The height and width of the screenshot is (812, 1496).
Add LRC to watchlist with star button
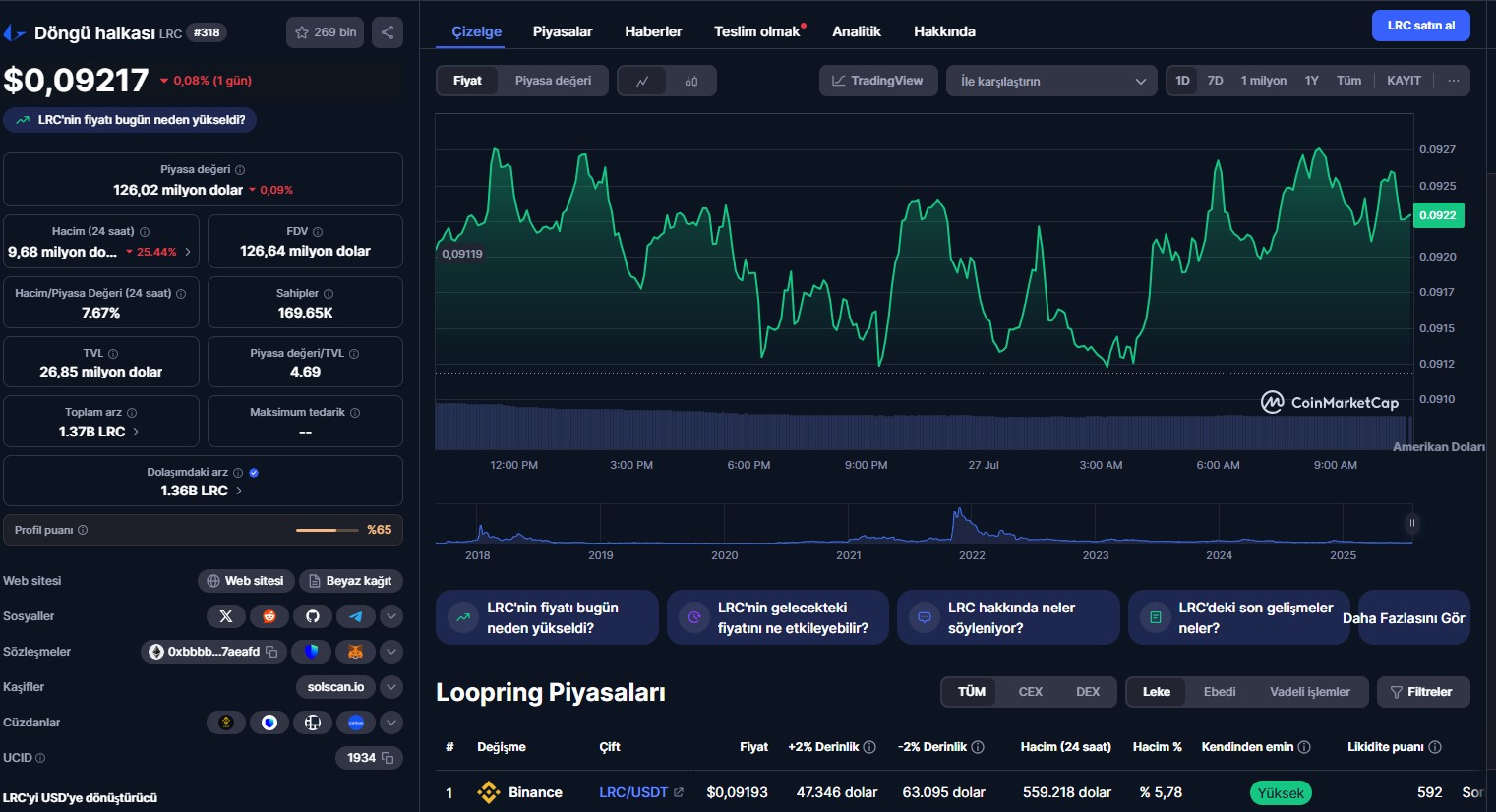point(326,32)
